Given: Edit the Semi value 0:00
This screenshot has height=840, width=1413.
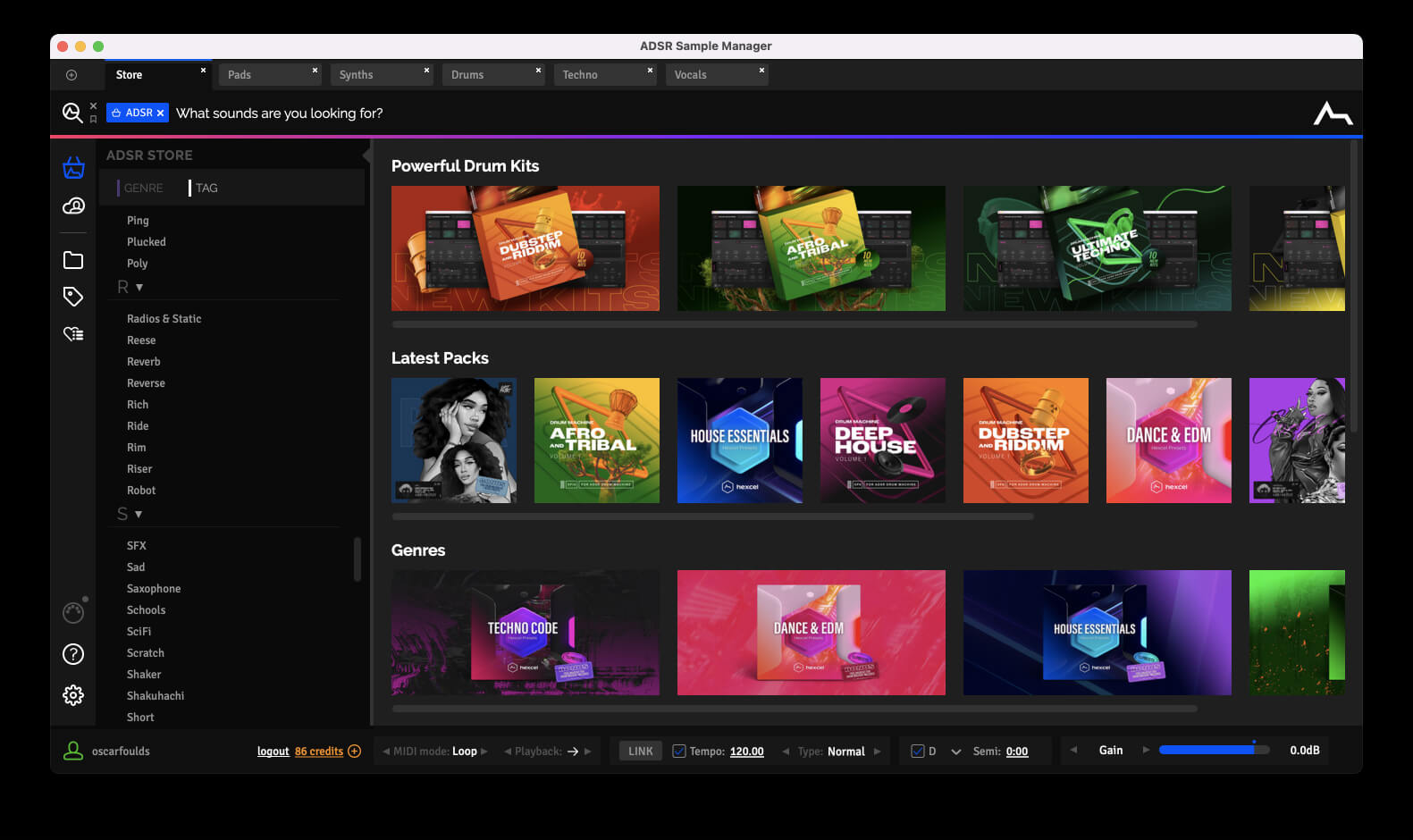Looking at the screenshot, I should point(1017,752).
